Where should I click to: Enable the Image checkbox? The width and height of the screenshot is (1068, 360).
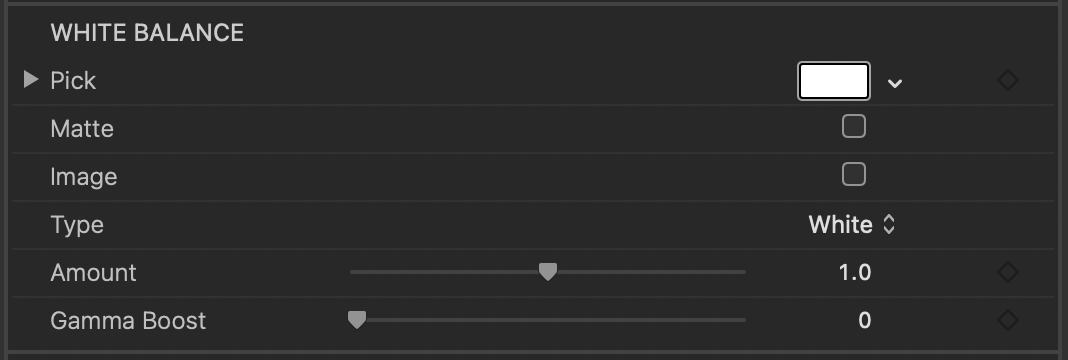pos(853,174)
